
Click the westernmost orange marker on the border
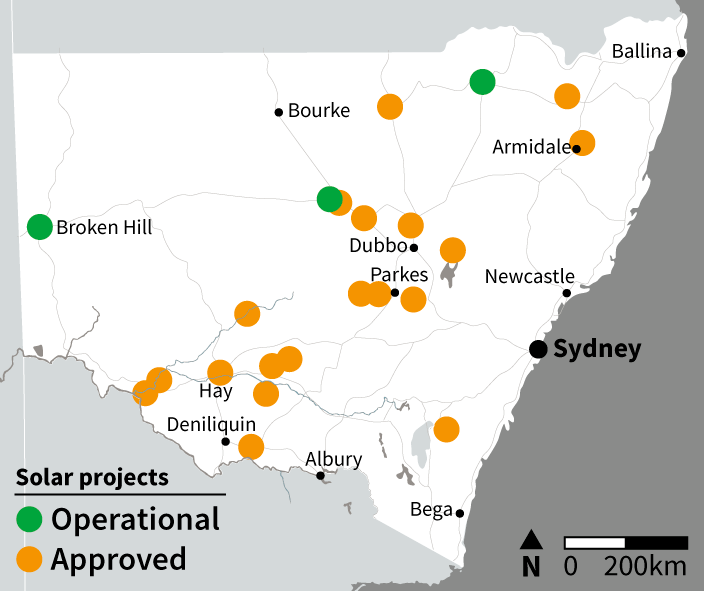pos(145,393)
